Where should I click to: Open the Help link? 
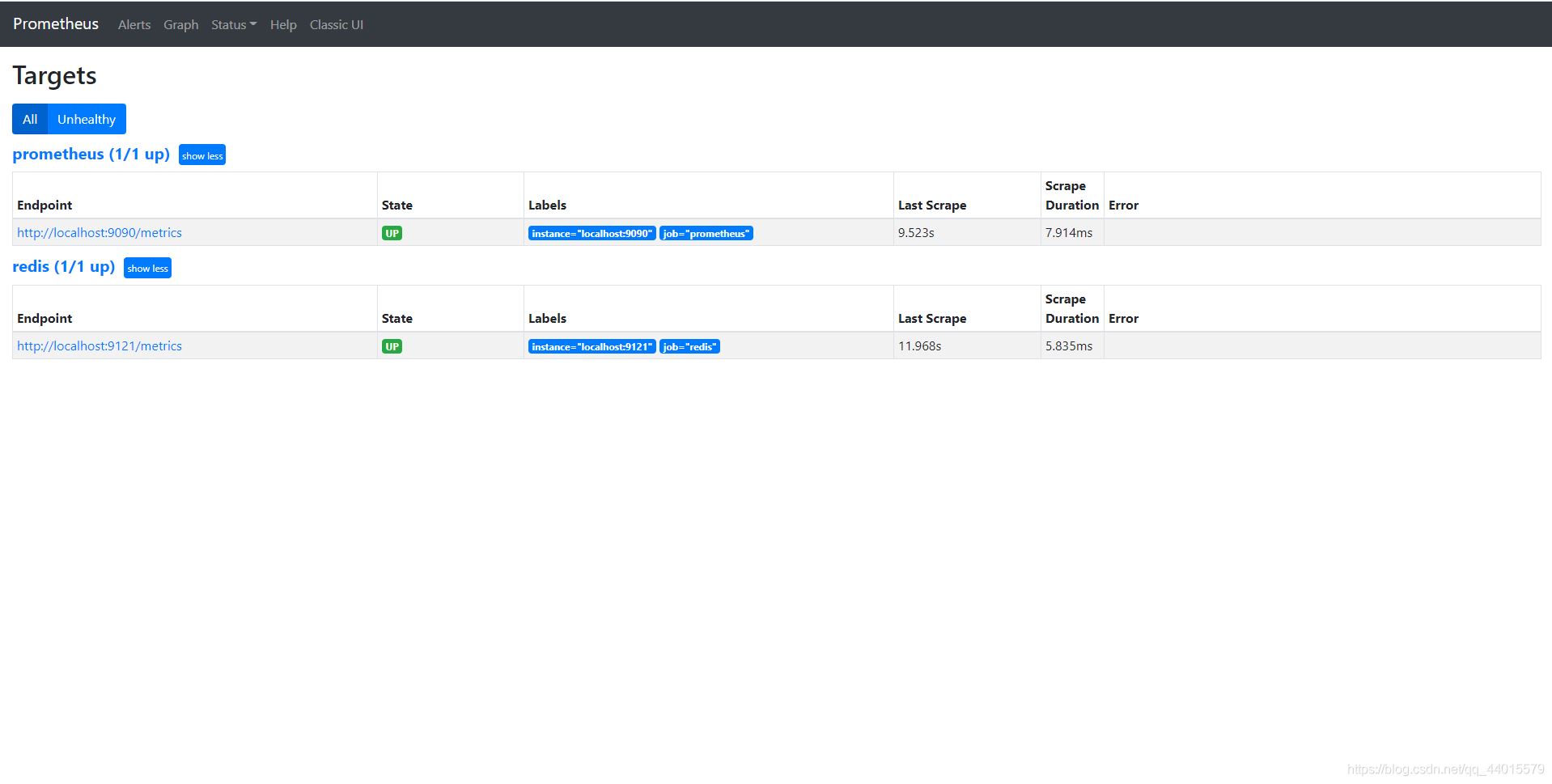pos(283,25)
